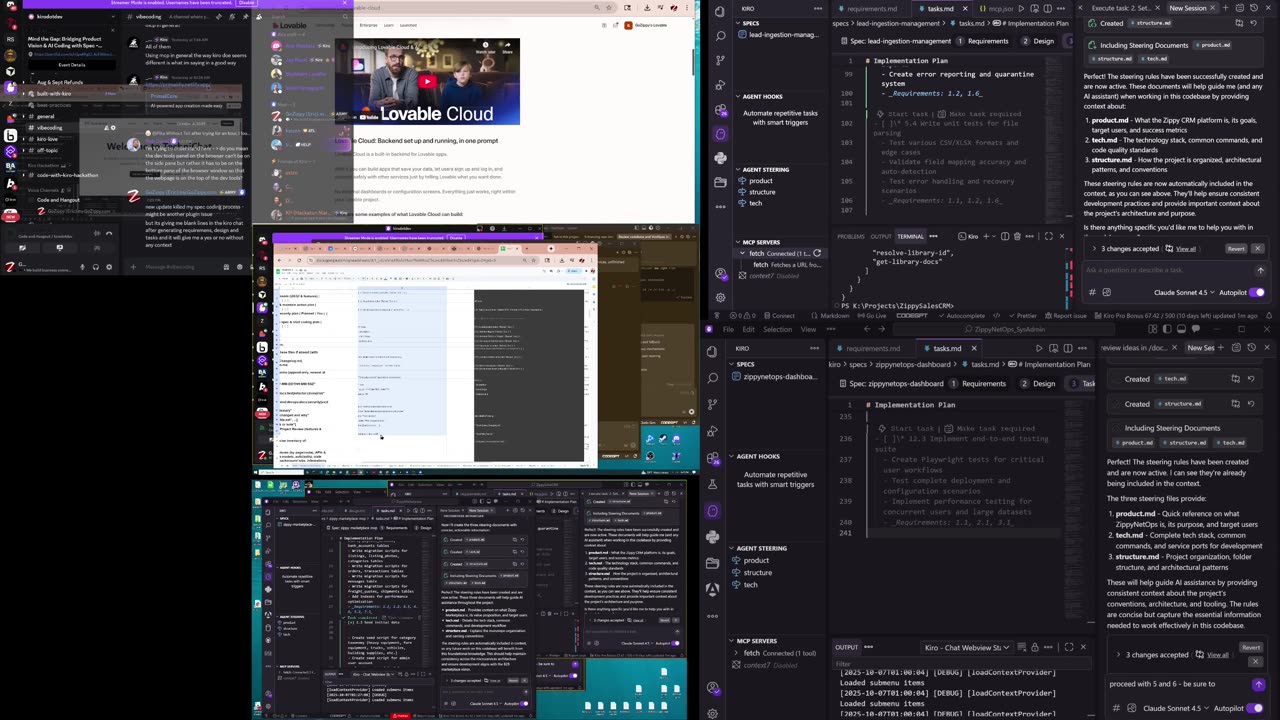Lock output scroll in bottom Kiro window
This screenshot has height=720, width=1280.
(1034, 647)
